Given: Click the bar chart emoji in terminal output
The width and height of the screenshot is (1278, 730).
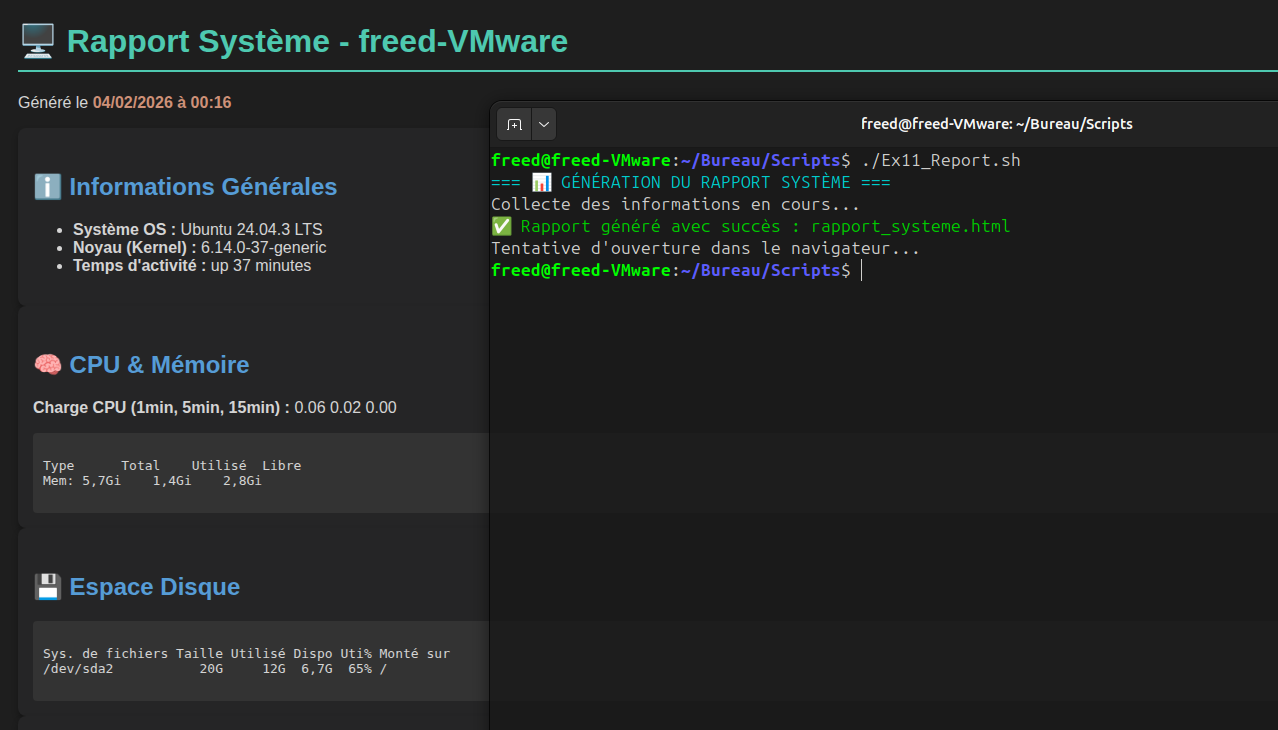Looking at the screenshot, I should point(541,183).
